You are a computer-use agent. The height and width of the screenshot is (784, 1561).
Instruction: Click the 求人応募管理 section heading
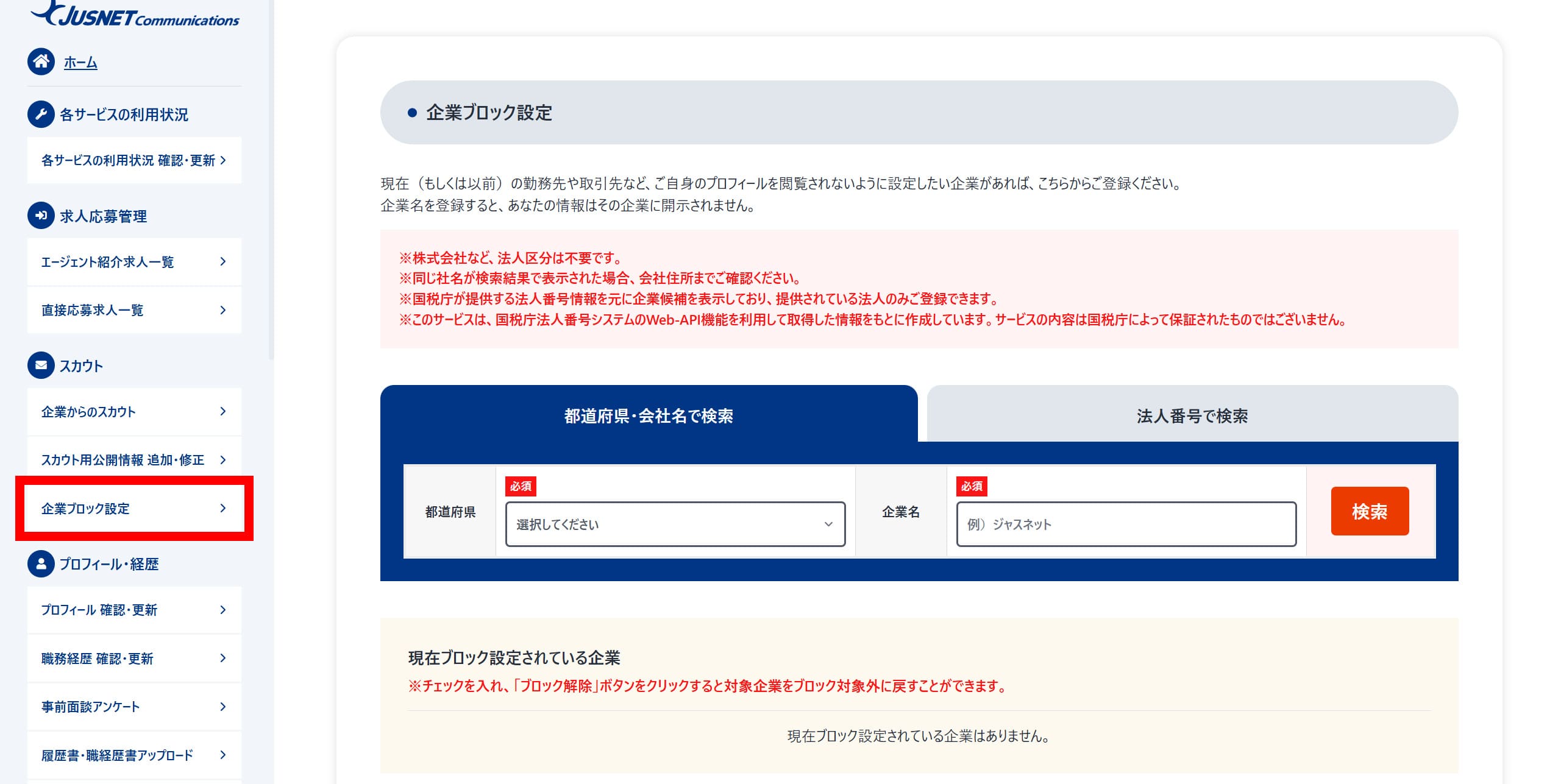click(x=103, y=216)
